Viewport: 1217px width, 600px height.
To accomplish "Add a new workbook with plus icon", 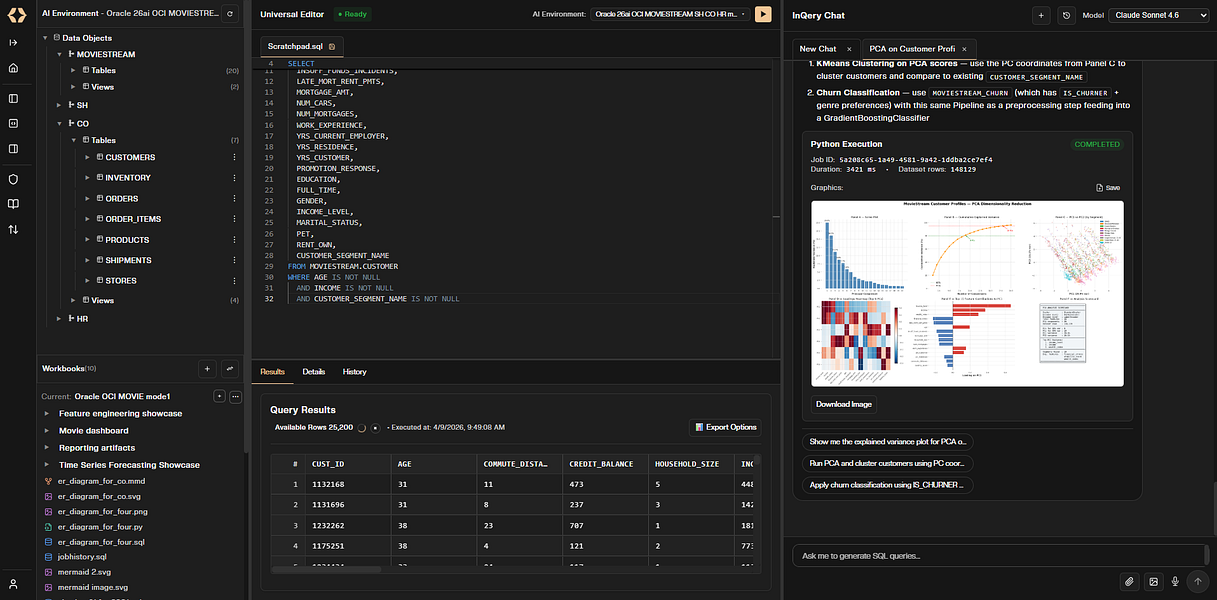I will [x=207, y=369].
